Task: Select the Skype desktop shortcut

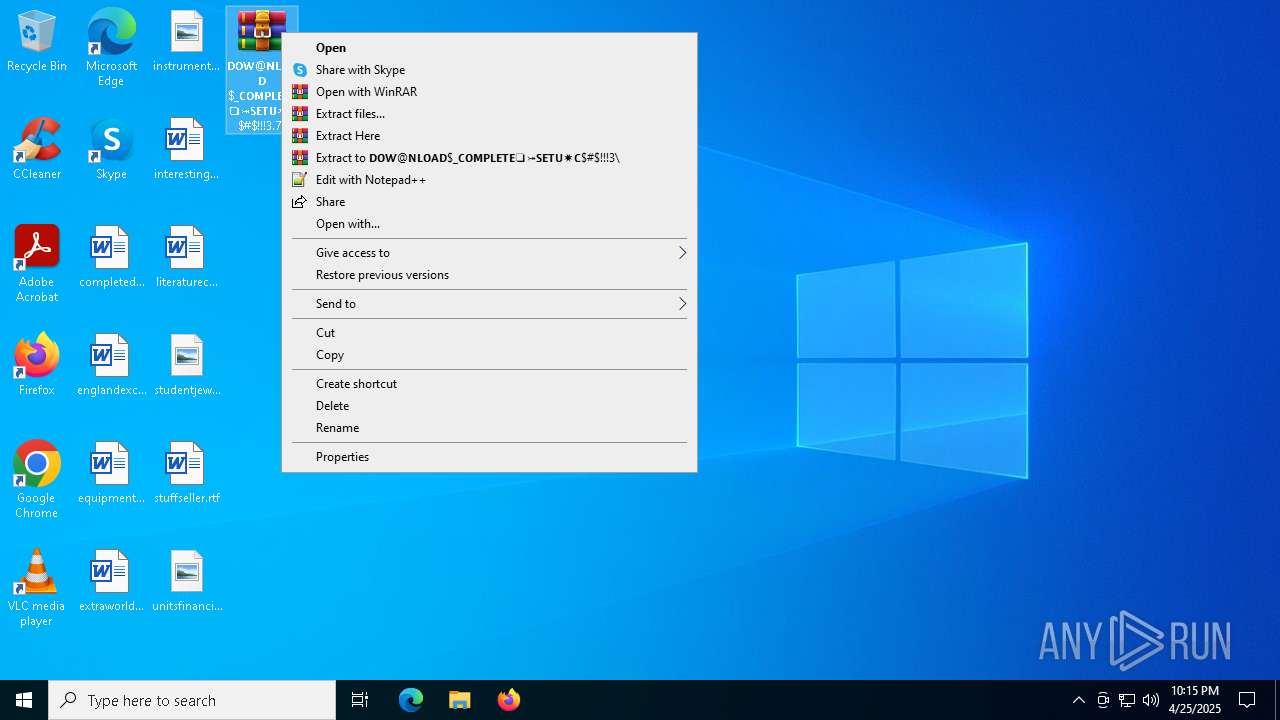Action: click(x=111, y=150)
